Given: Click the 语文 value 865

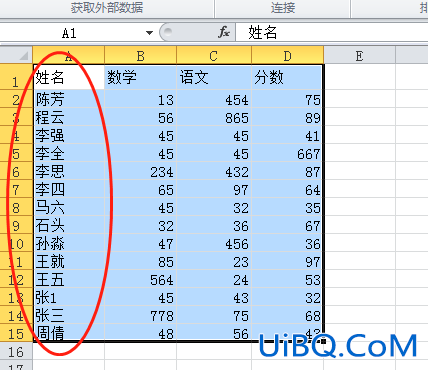Looking at the screenshot, I should pos(214,117).
